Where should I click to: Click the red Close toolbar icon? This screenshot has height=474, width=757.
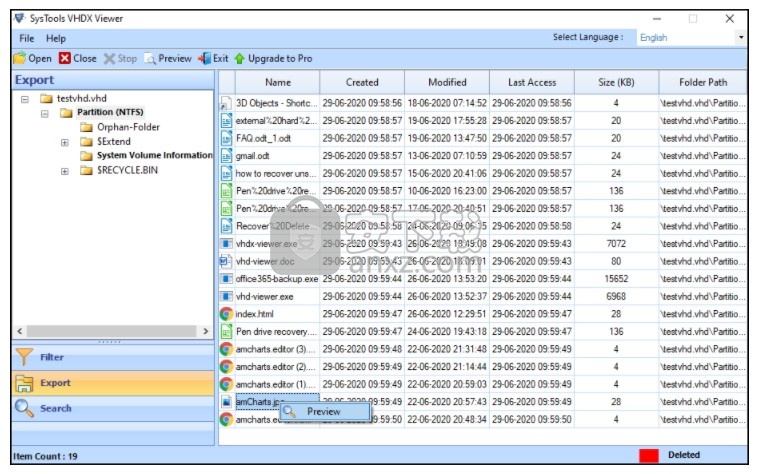(x=65, y=58)
